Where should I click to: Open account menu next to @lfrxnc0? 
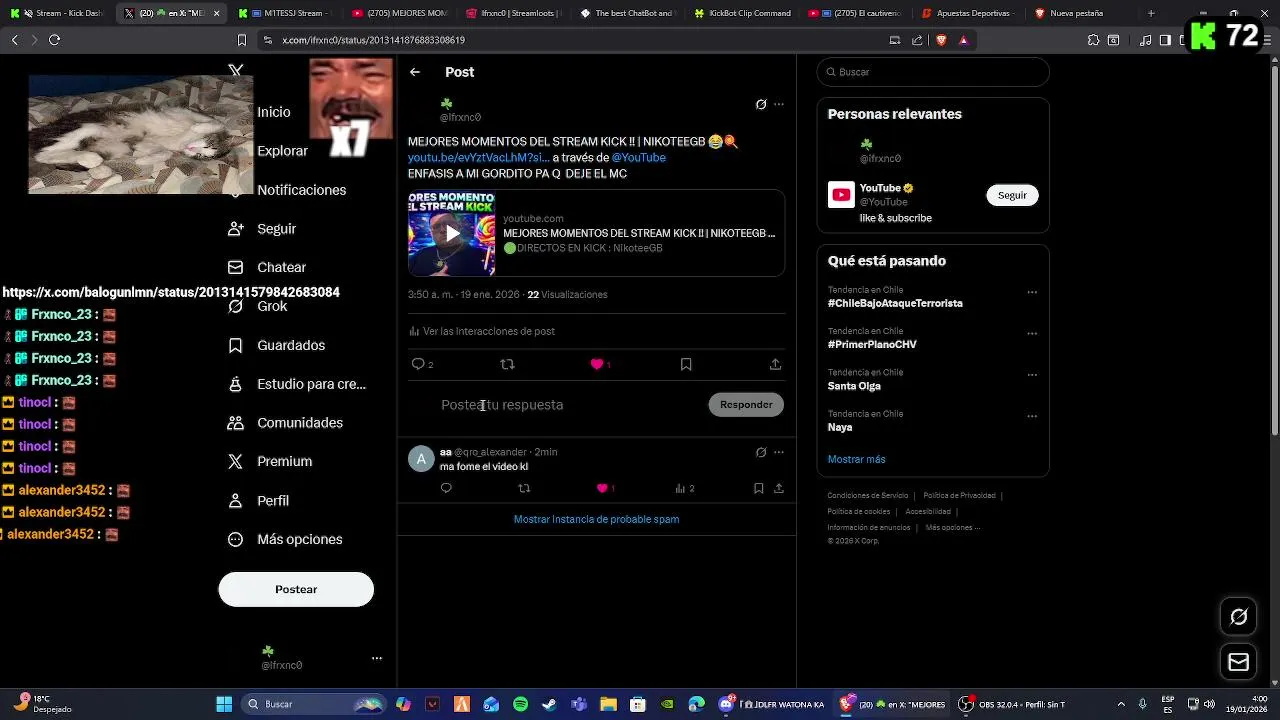click(x=377, y=658)
